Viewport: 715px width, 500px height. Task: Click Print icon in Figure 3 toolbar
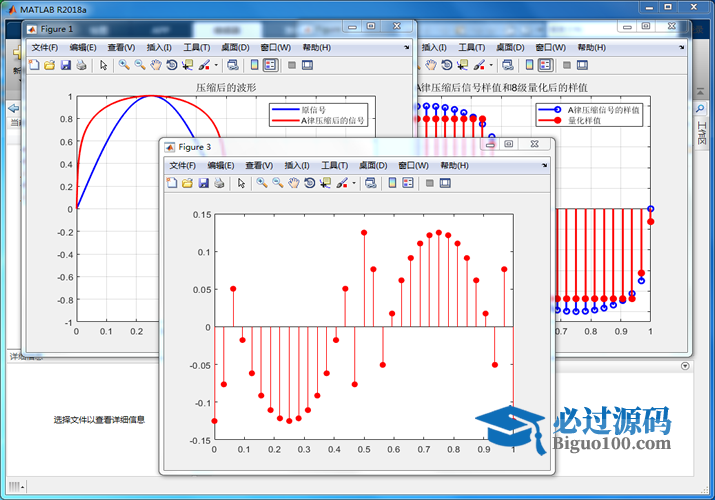[219, 183]
